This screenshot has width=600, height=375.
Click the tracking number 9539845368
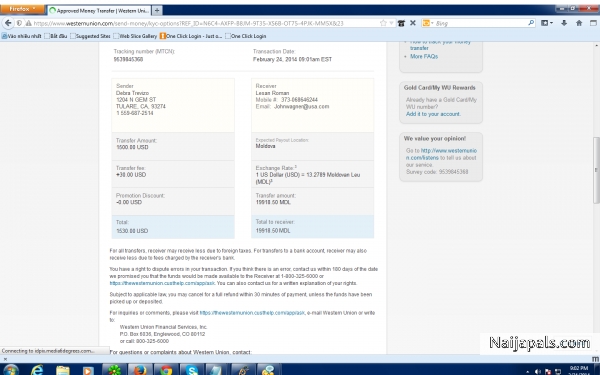pyautogui.click(x=128, y=59)
